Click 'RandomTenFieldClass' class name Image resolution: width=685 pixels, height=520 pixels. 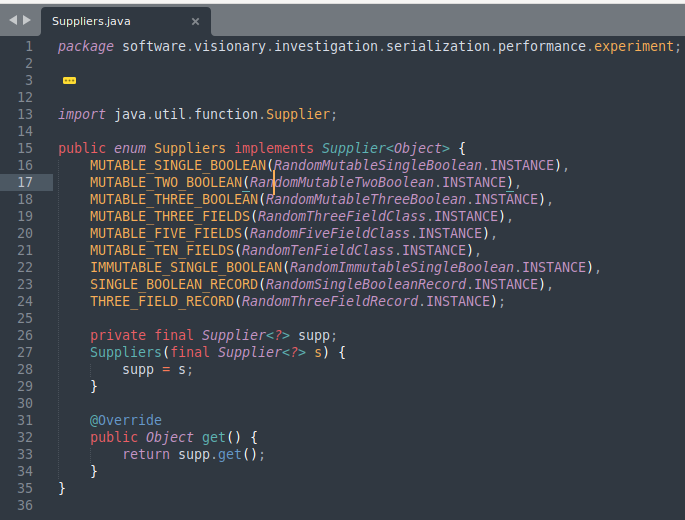tap(318, 250)
